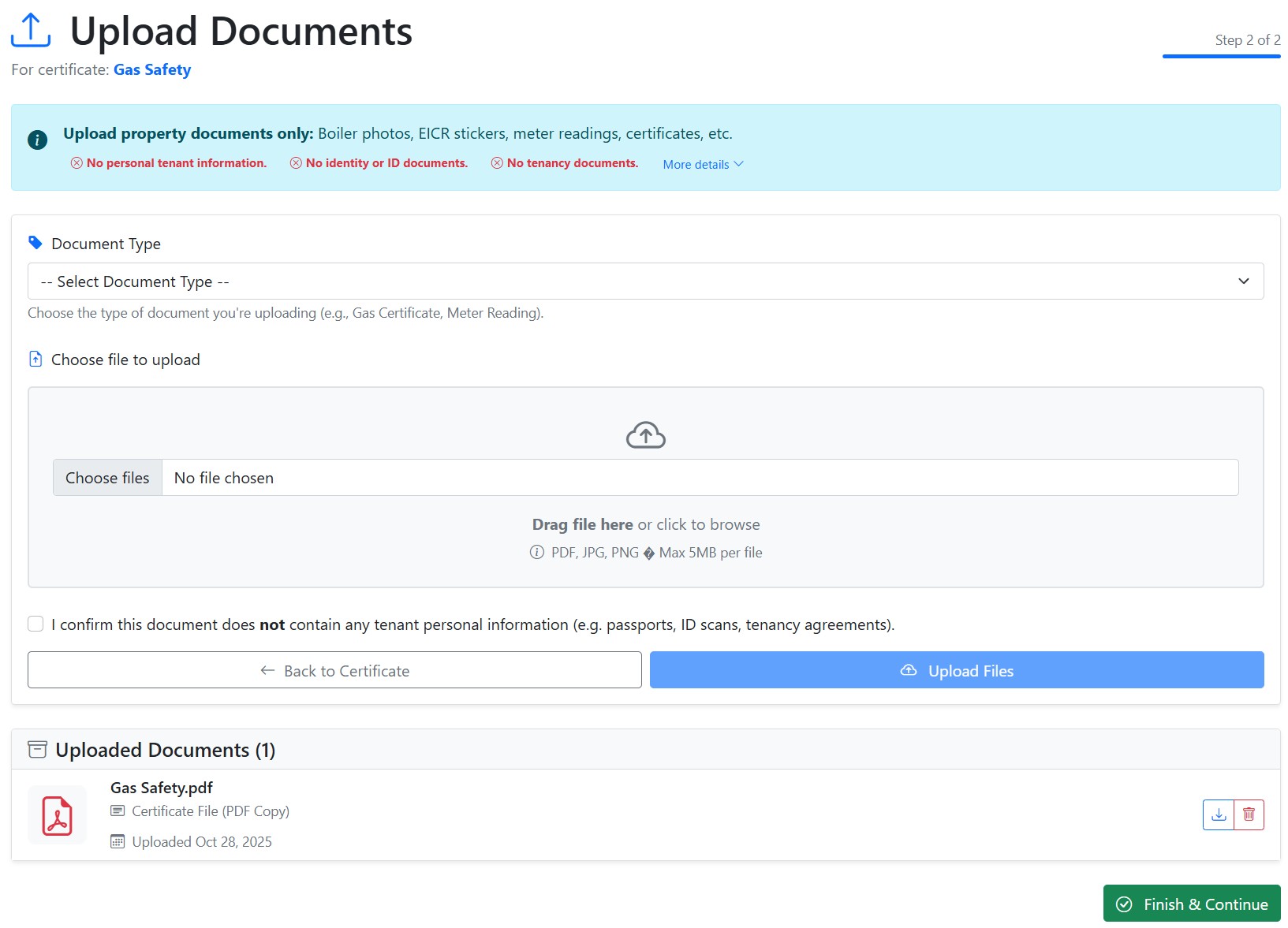Image resolution: width=1288 pixels, height=928 pixels.
Task: Click the document icon beside Certificate File (PDF Copy)
Action: (118, 811)
